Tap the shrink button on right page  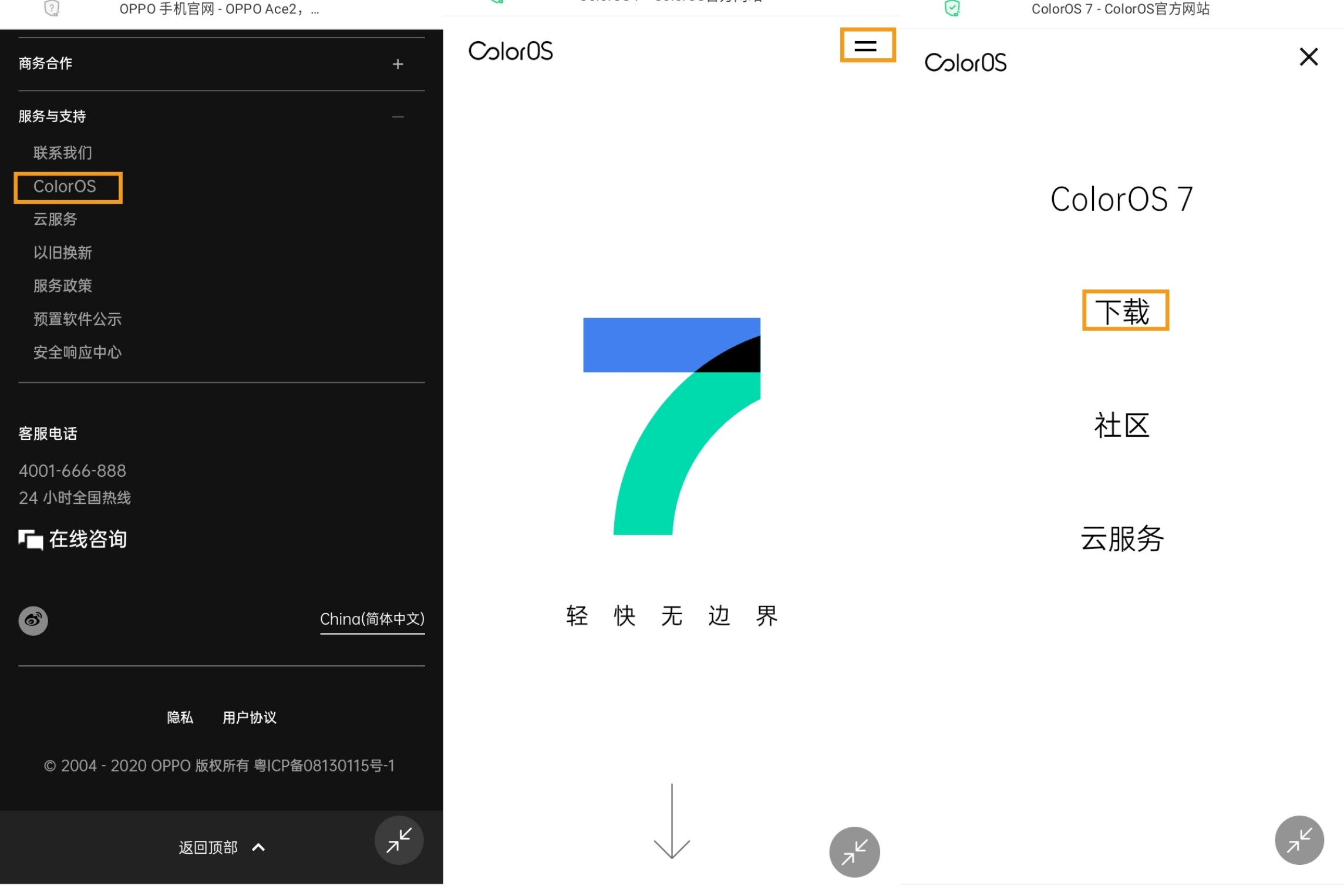[1299, 840]
